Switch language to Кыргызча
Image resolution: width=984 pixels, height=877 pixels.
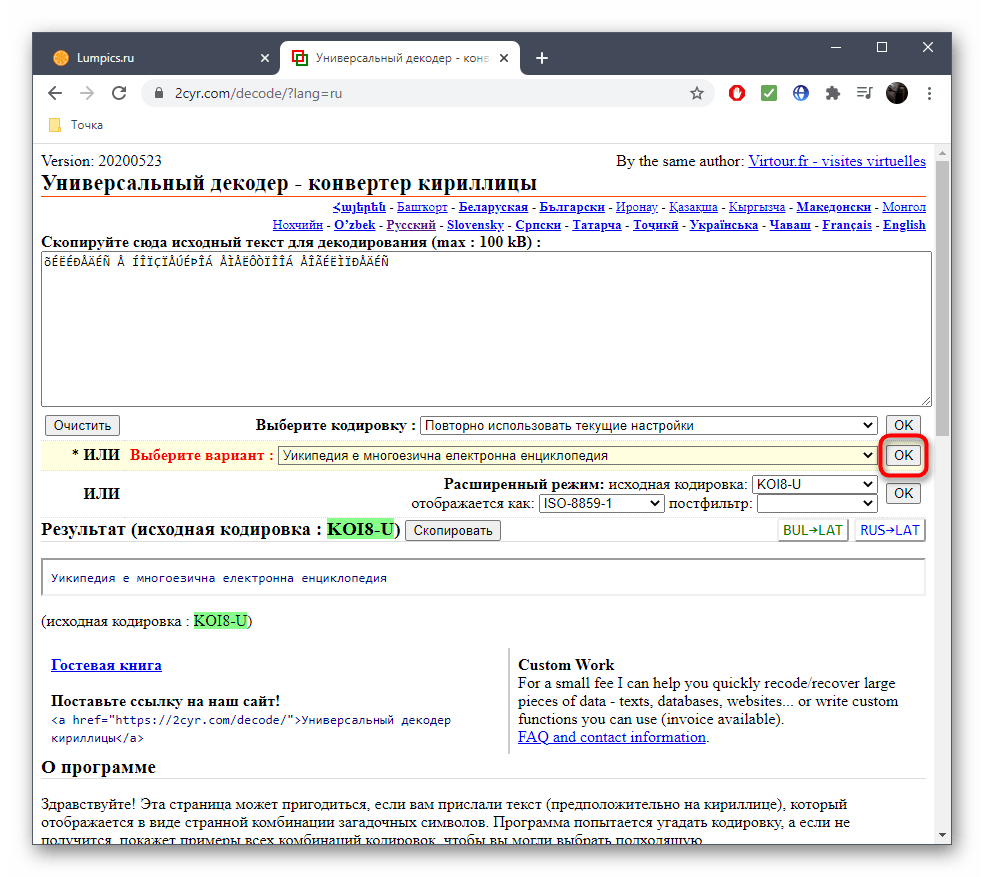click(757, 207)
